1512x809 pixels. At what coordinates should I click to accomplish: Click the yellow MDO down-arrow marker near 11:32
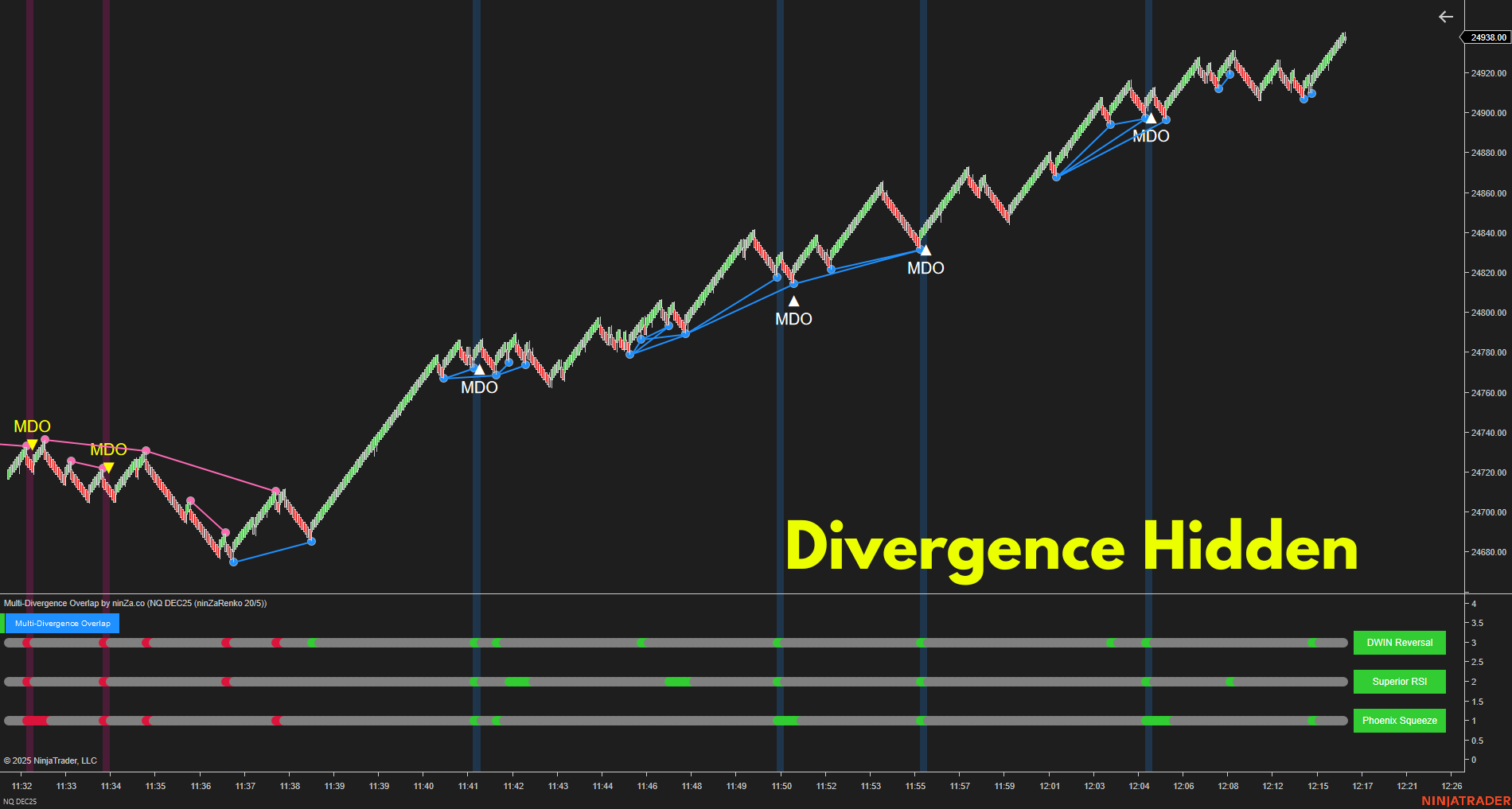pos(32,442)
